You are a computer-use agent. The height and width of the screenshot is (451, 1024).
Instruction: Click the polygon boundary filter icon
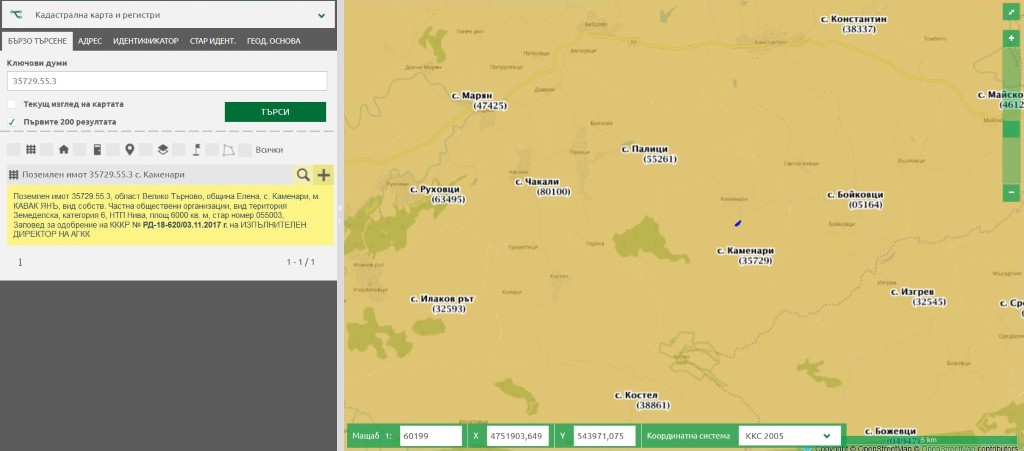tap(228, 150)
